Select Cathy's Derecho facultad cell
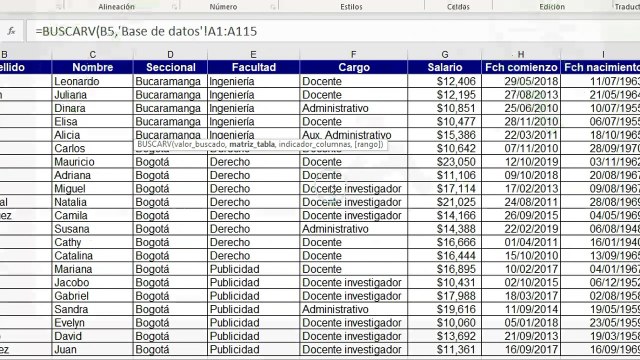 pos(253,242)
